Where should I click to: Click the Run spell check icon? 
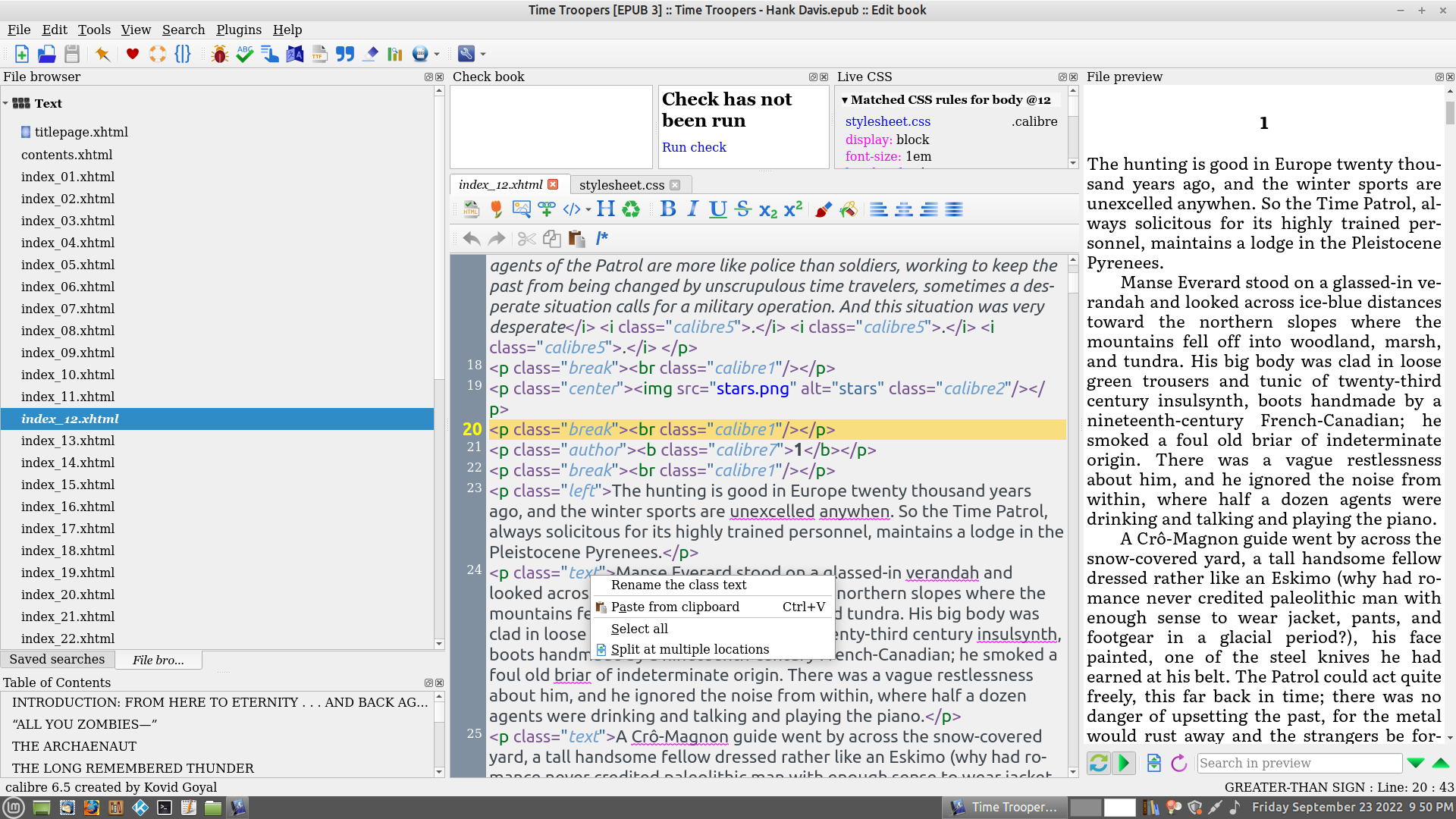244,54
